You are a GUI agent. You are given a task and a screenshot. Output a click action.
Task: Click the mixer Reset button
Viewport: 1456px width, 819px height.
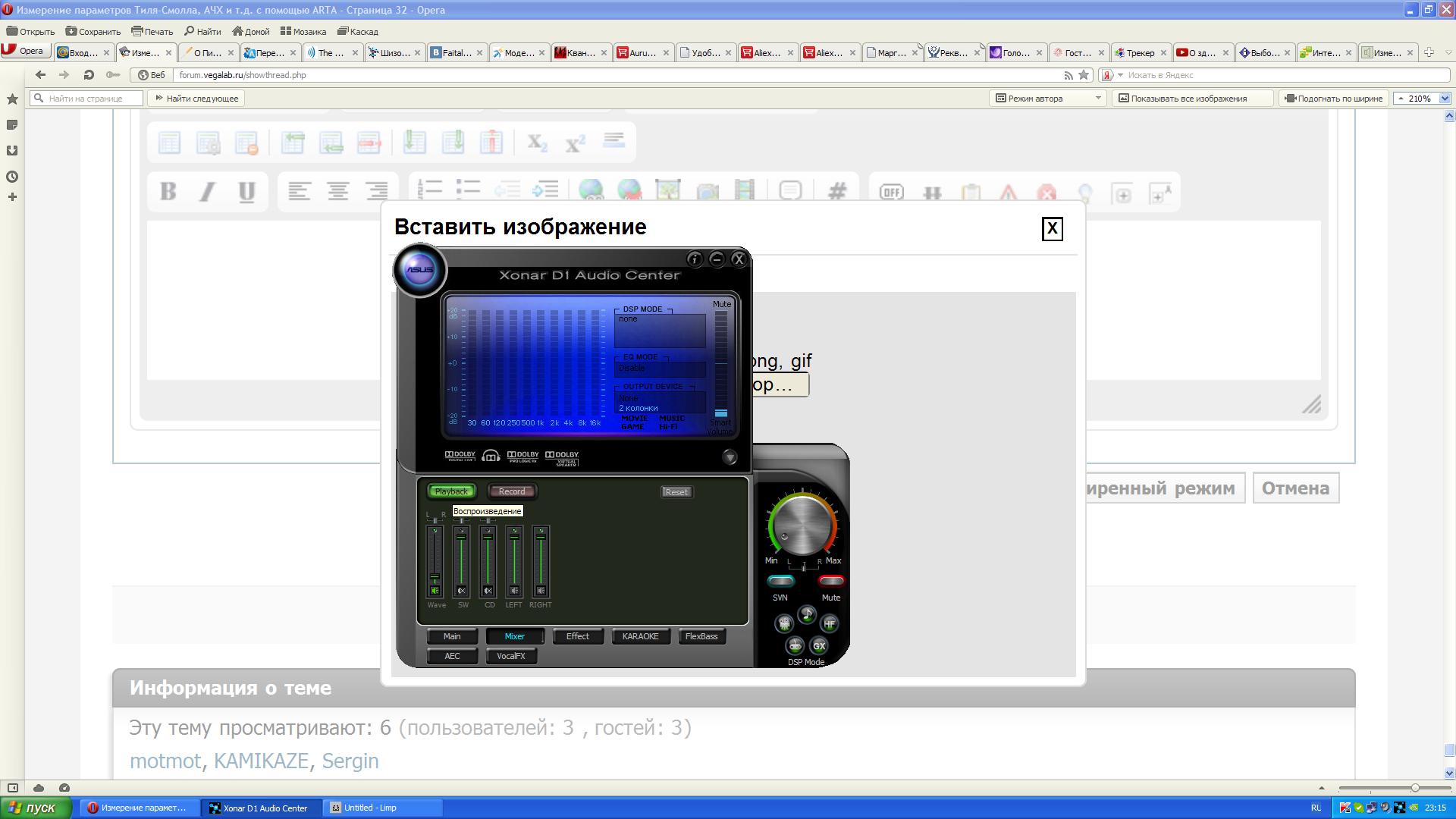pos(676,492)
